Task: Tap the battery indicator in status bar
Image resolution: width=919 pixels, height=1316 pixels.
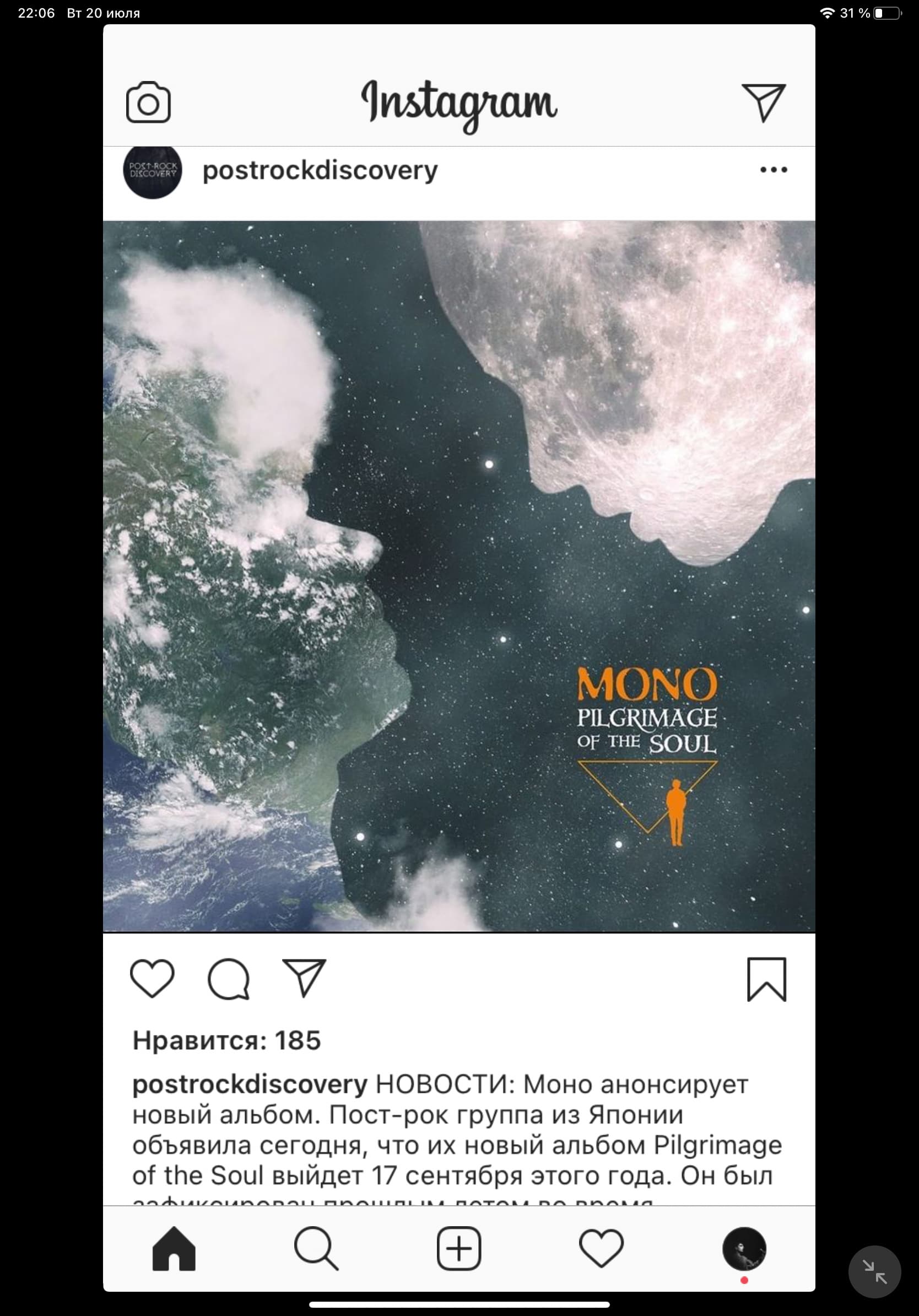Action: point(887,13)
